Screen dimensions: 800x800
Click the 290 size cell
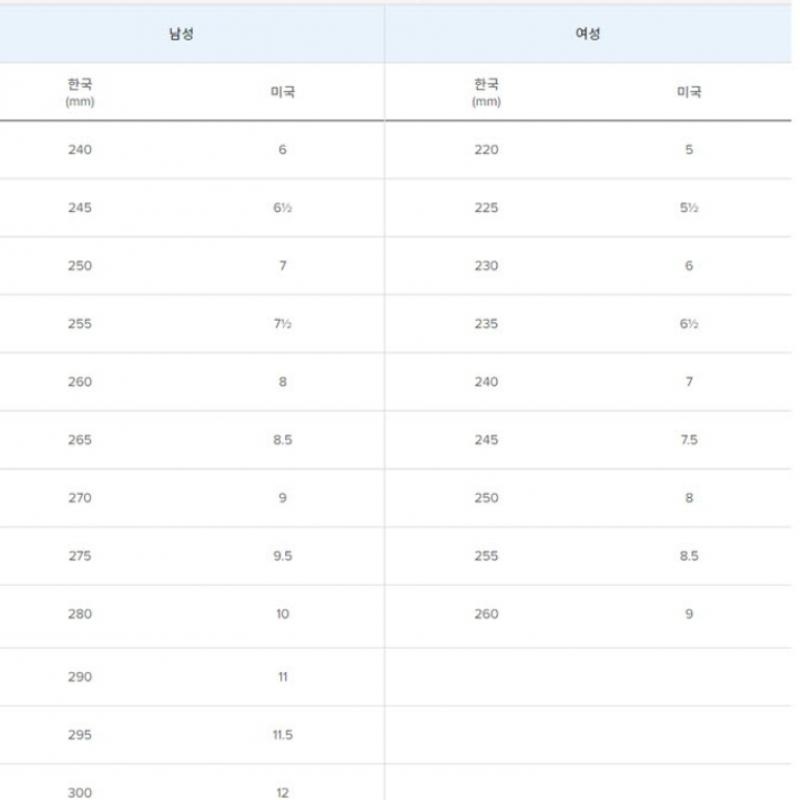[x=80, y=677]
